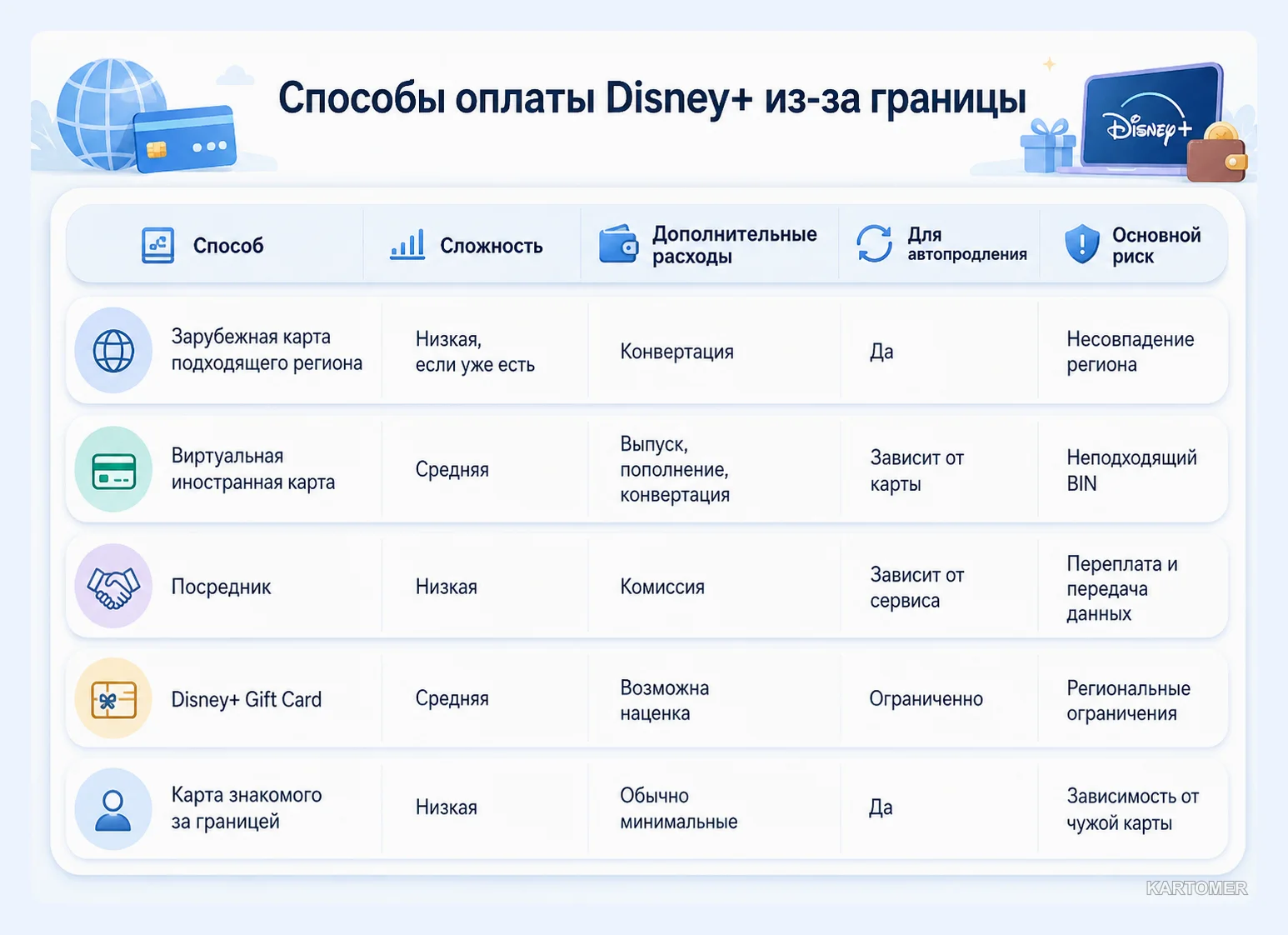
Task: Select the 'Зависимость от чужой карты' cell
Action: pyautogui.click(x=1133, y=809)
